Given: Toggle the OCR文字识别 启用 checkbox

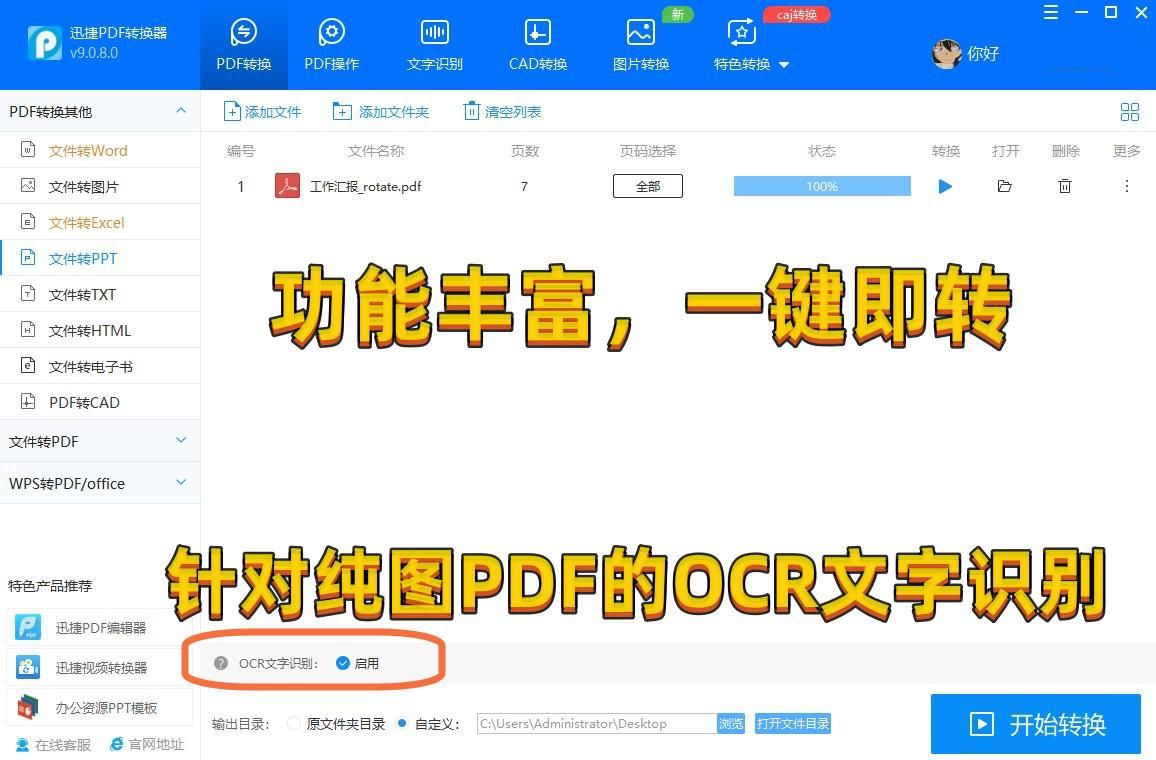Looking at the screenshot, I should coord(343,663).
